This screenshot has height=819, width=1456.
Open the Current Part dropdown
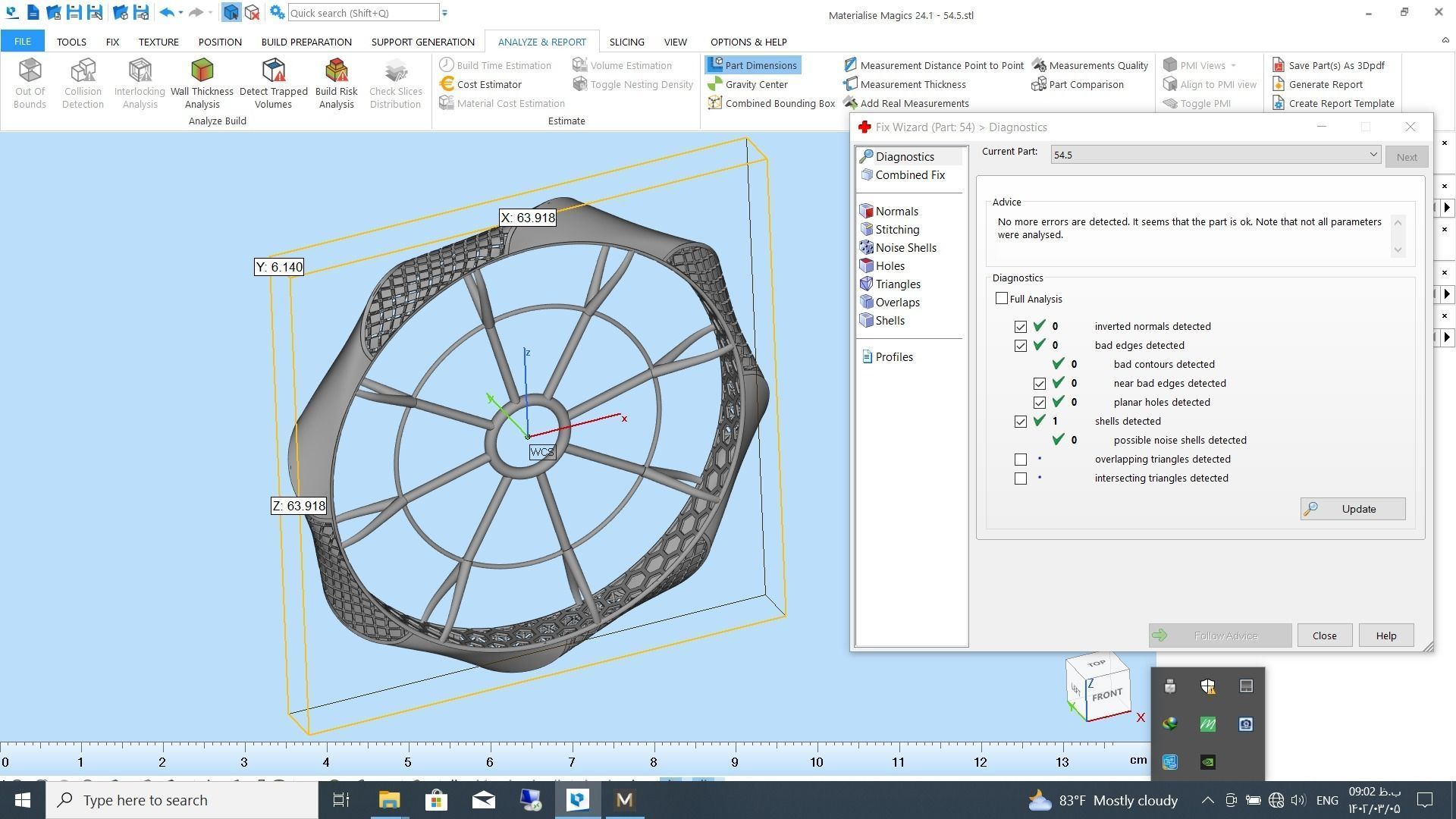pyautogui.click(x=1373, y=155)
